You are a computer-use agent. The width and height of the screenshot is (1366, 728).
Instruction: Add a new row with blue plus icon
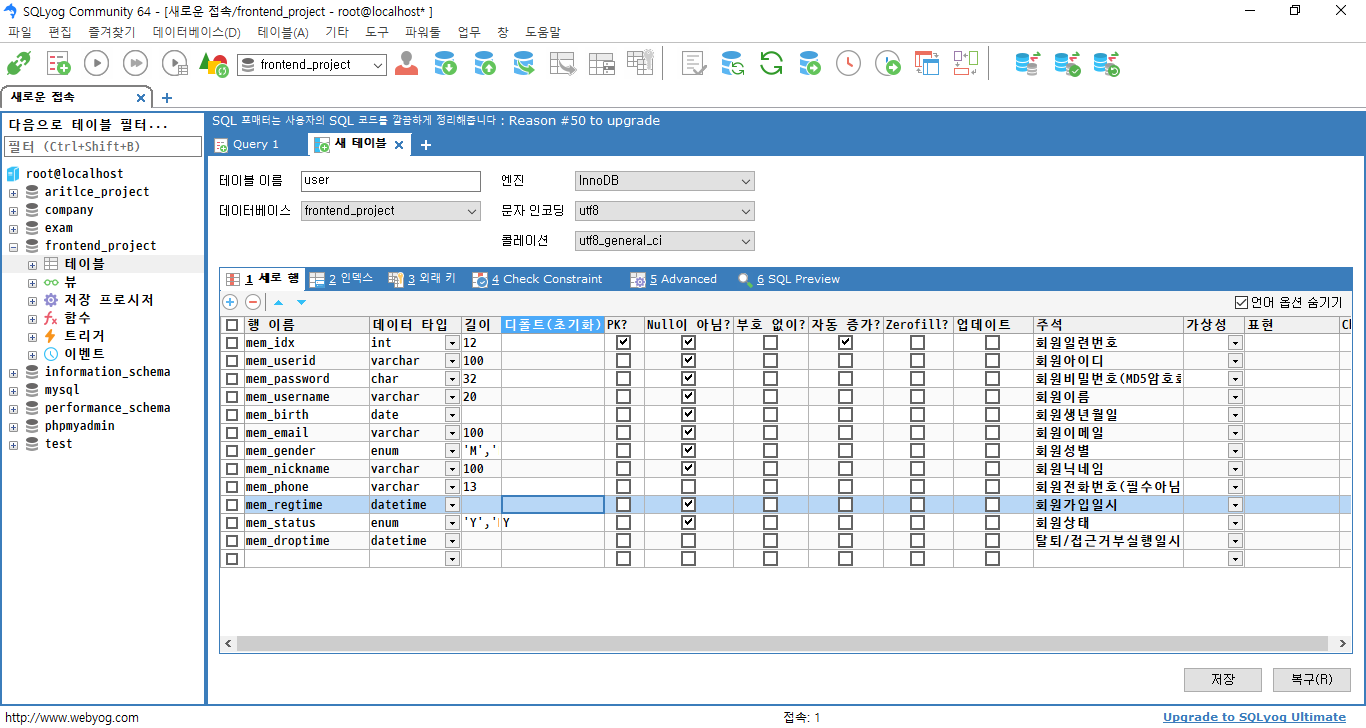(x=230, y=302)
